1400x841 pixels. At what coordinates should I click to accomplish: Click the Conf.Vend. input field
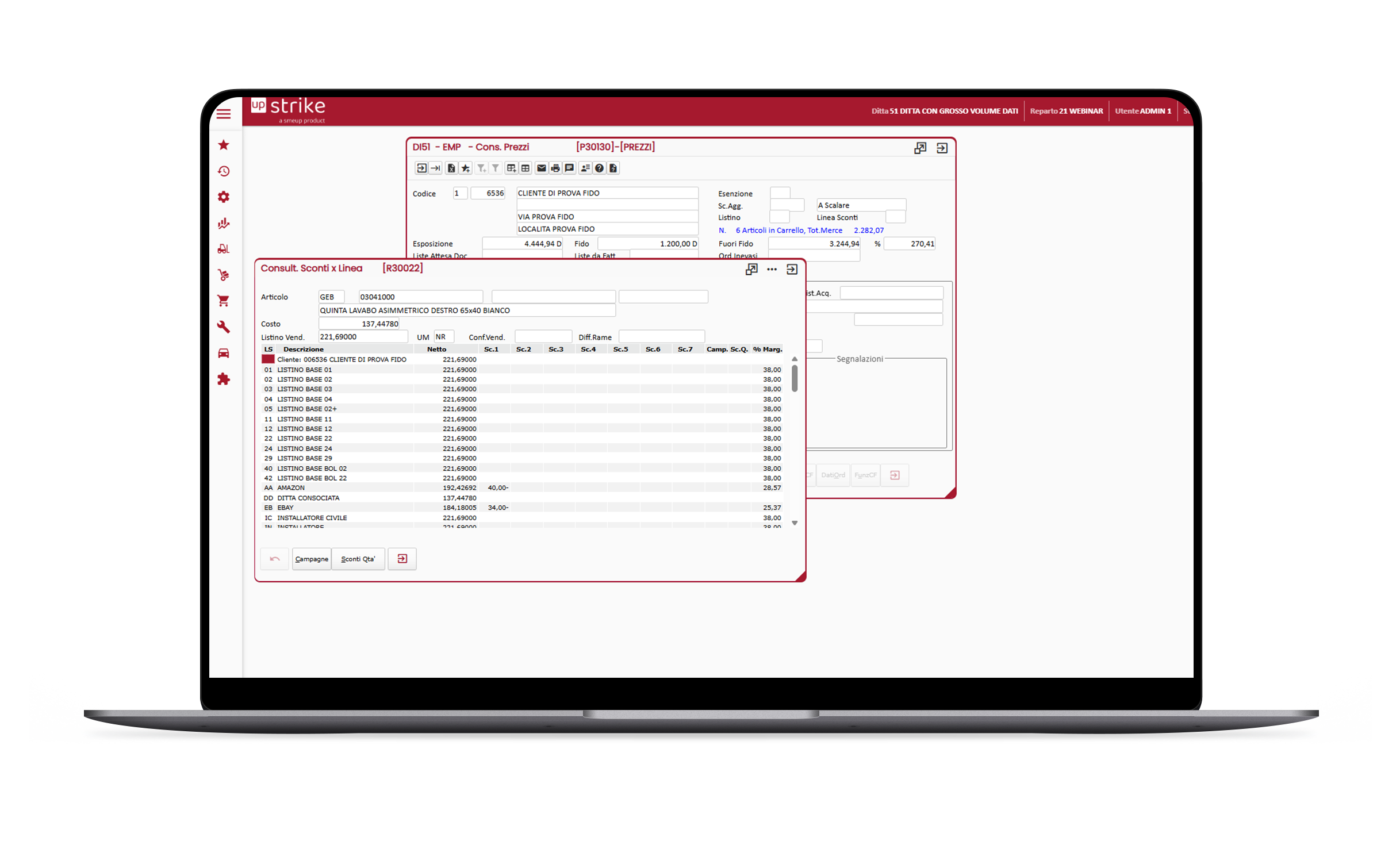(543, 337)
